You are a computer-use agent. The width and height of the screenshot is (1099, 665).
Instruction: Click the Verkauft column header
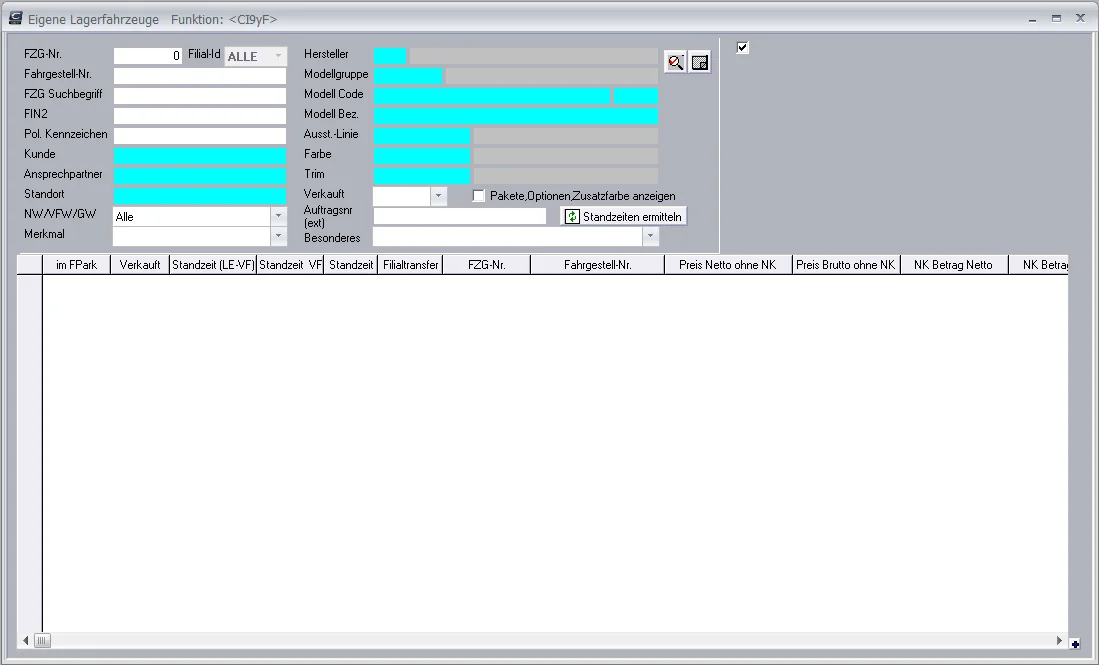(x=139, y=265)
